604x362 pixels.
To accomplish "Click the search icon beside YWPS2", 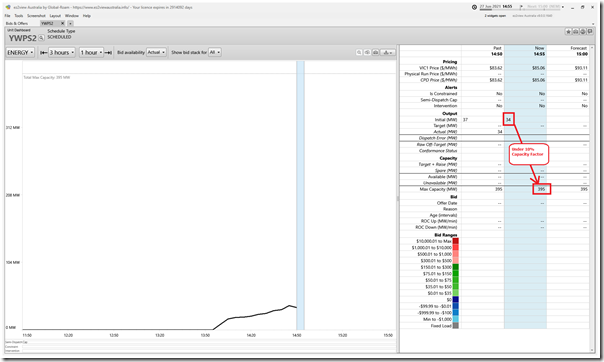I will [x=41, y=38].
